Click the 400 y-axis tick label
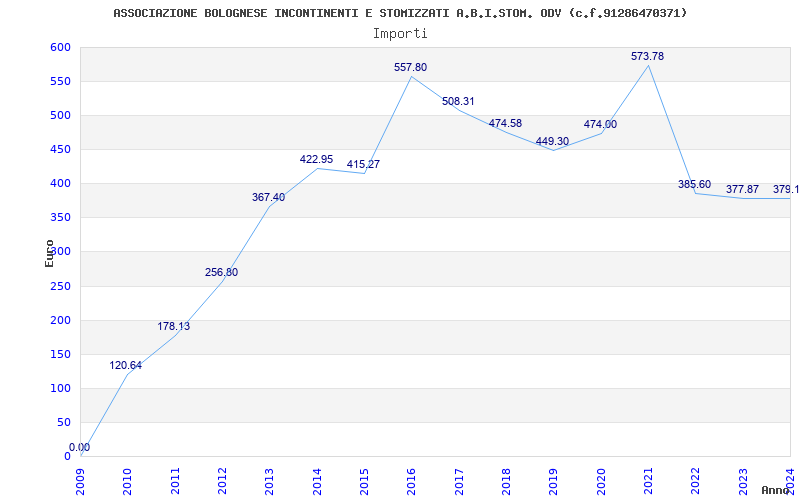This screenshot has height=500, width=800. 60,184
